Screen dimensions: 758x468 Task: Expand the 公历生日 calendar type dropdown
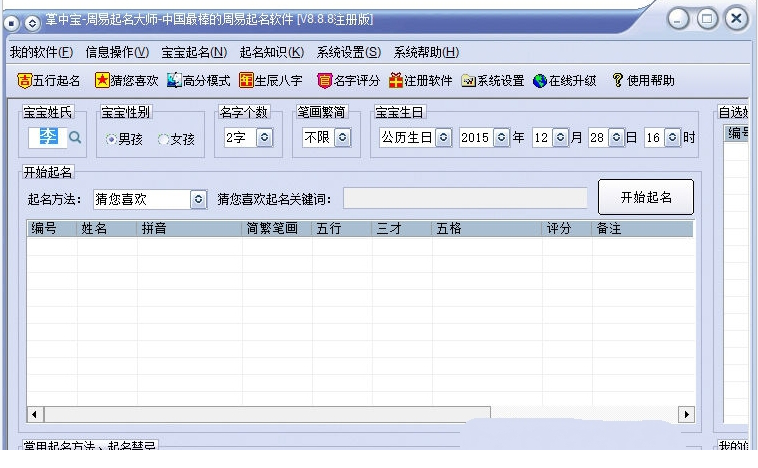click(443, 138)
